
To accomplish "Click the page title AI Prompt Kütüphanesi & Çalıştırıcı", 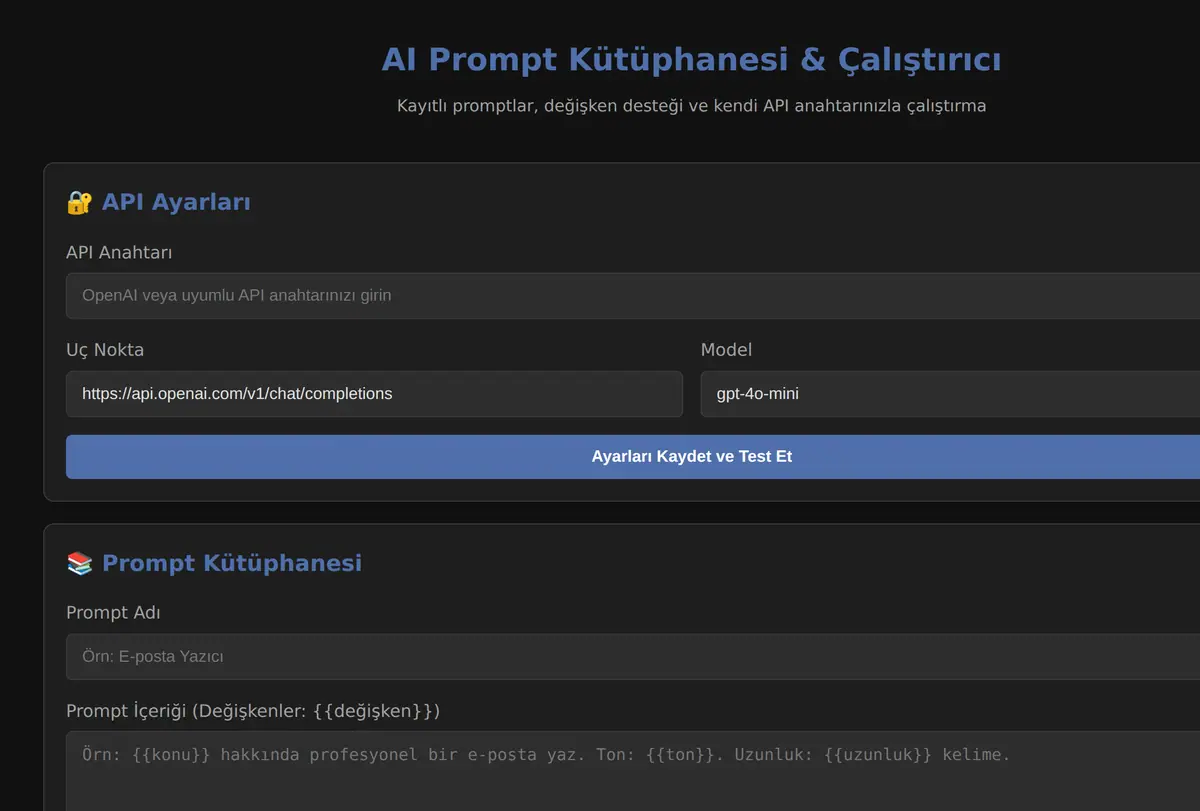I will click(x=691, y=59).
